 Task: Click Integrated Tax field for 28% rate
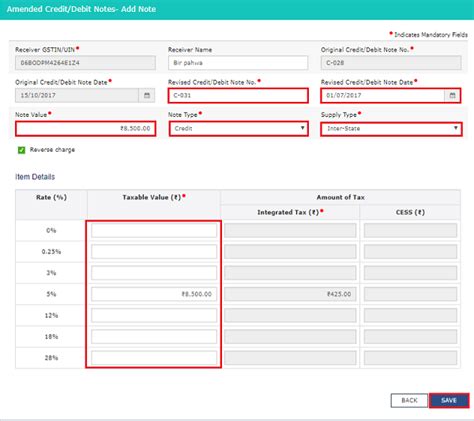(290, 358)
